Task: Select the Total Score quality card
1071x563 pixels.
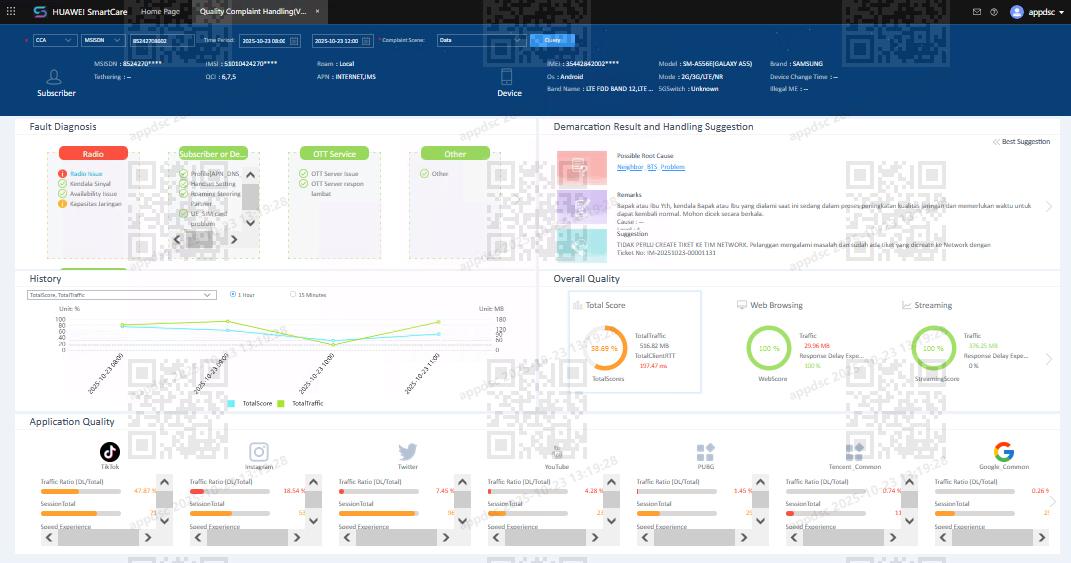Action: click(x=635, y=342)
